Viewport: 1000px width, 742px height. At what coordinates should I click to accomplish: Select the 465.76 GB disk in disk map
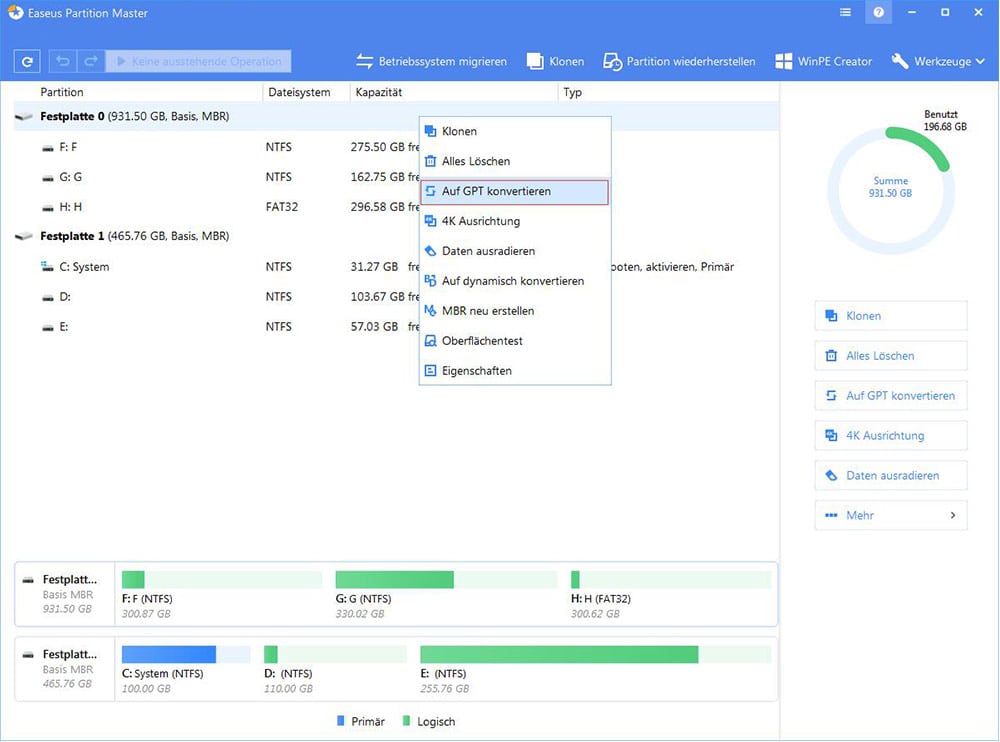point(64,669)
